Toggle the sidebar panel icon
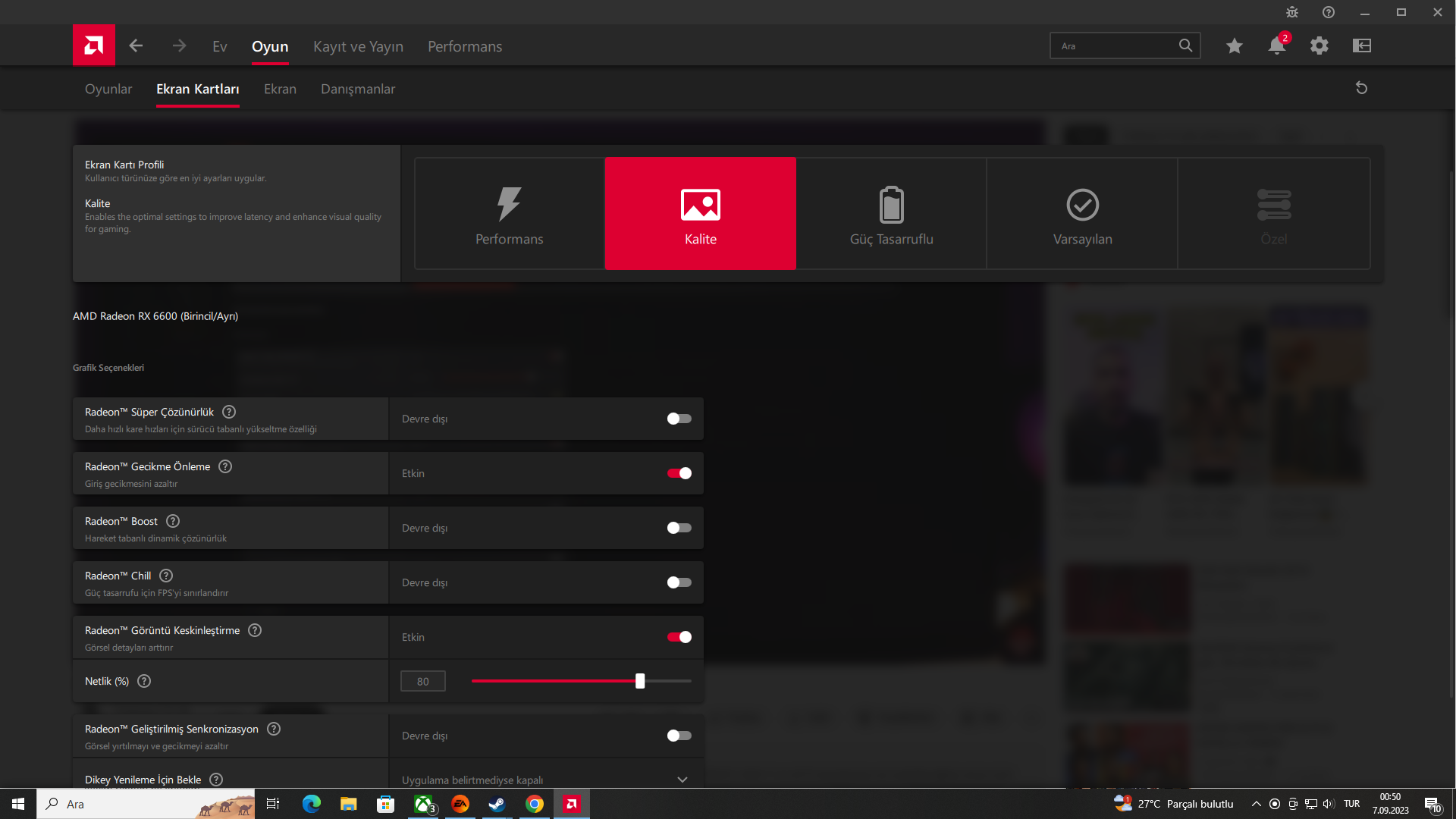This screenshot has height=819, width=1456. point(1362,45)
